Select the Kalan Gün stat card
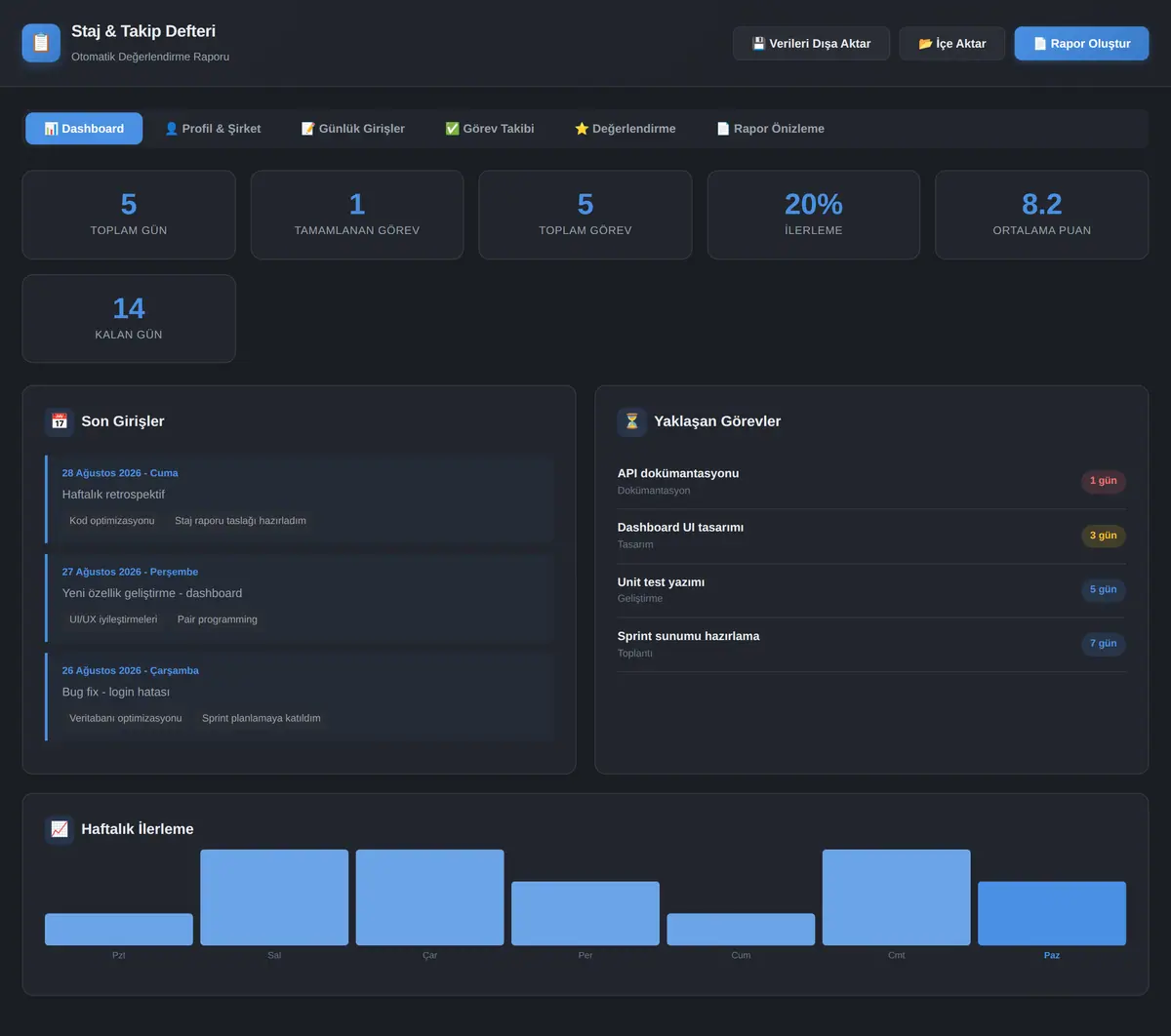Image resolution: width=1171 pixels, height=1036 pixels. tap(129, 319)
